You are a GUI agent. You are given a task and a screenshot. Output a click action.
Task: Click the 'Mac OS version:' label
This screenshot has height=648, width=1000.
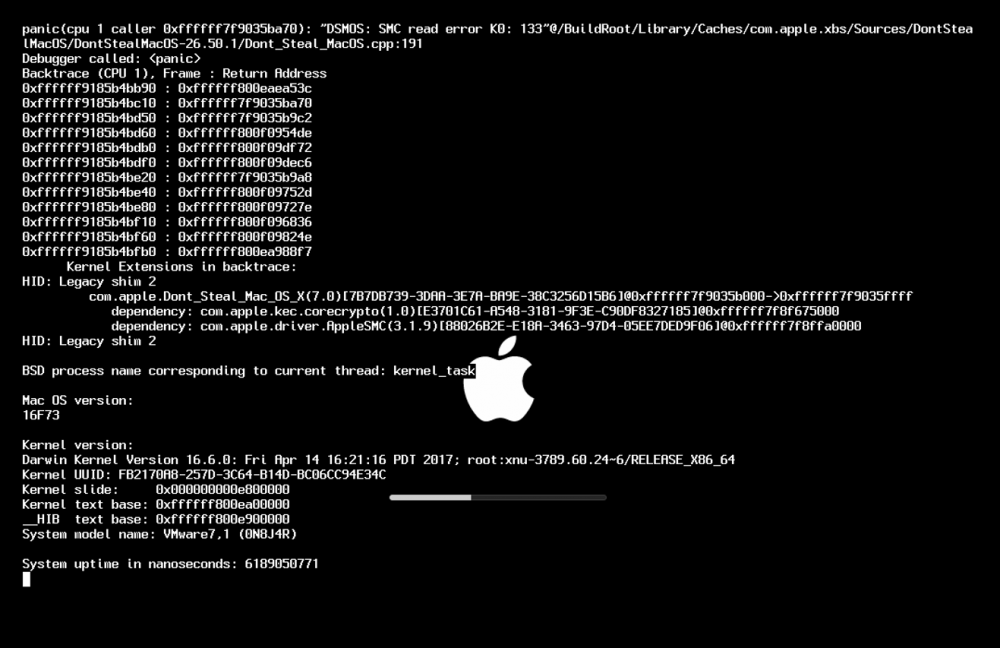(78, 401)
